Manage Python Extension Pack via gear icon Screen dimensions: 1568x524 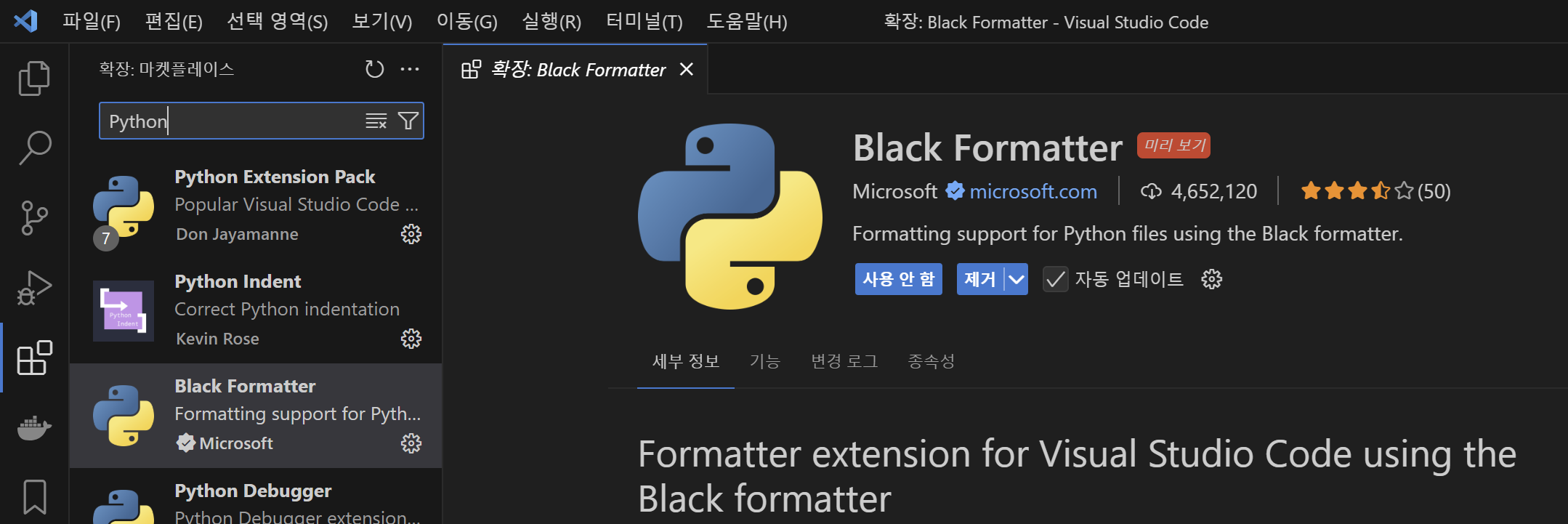click(411, 234)
